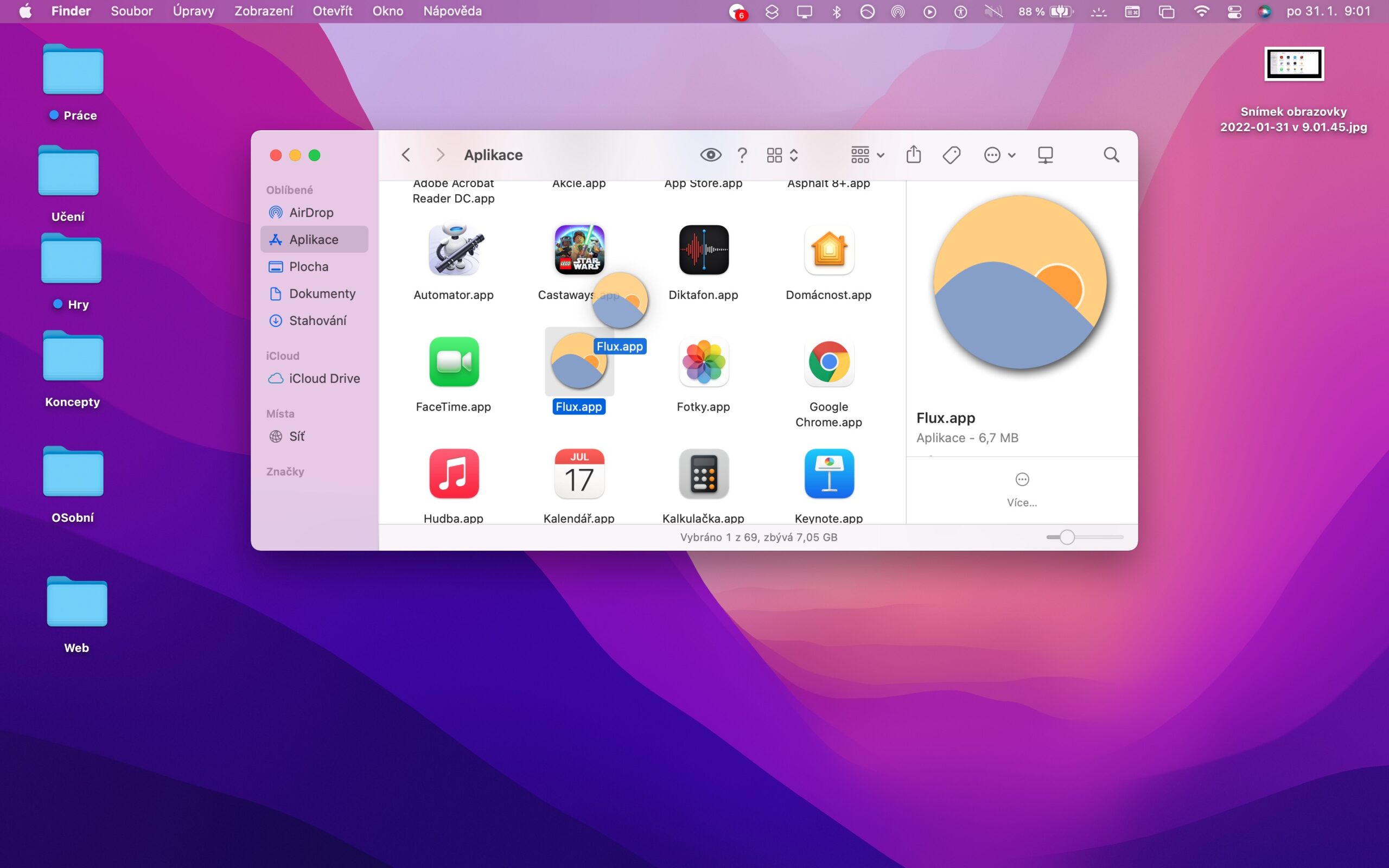Open iCloud Drive in sidebar
The width and height of the screenshot is (1389, 868).
click(x=314, y=378)
